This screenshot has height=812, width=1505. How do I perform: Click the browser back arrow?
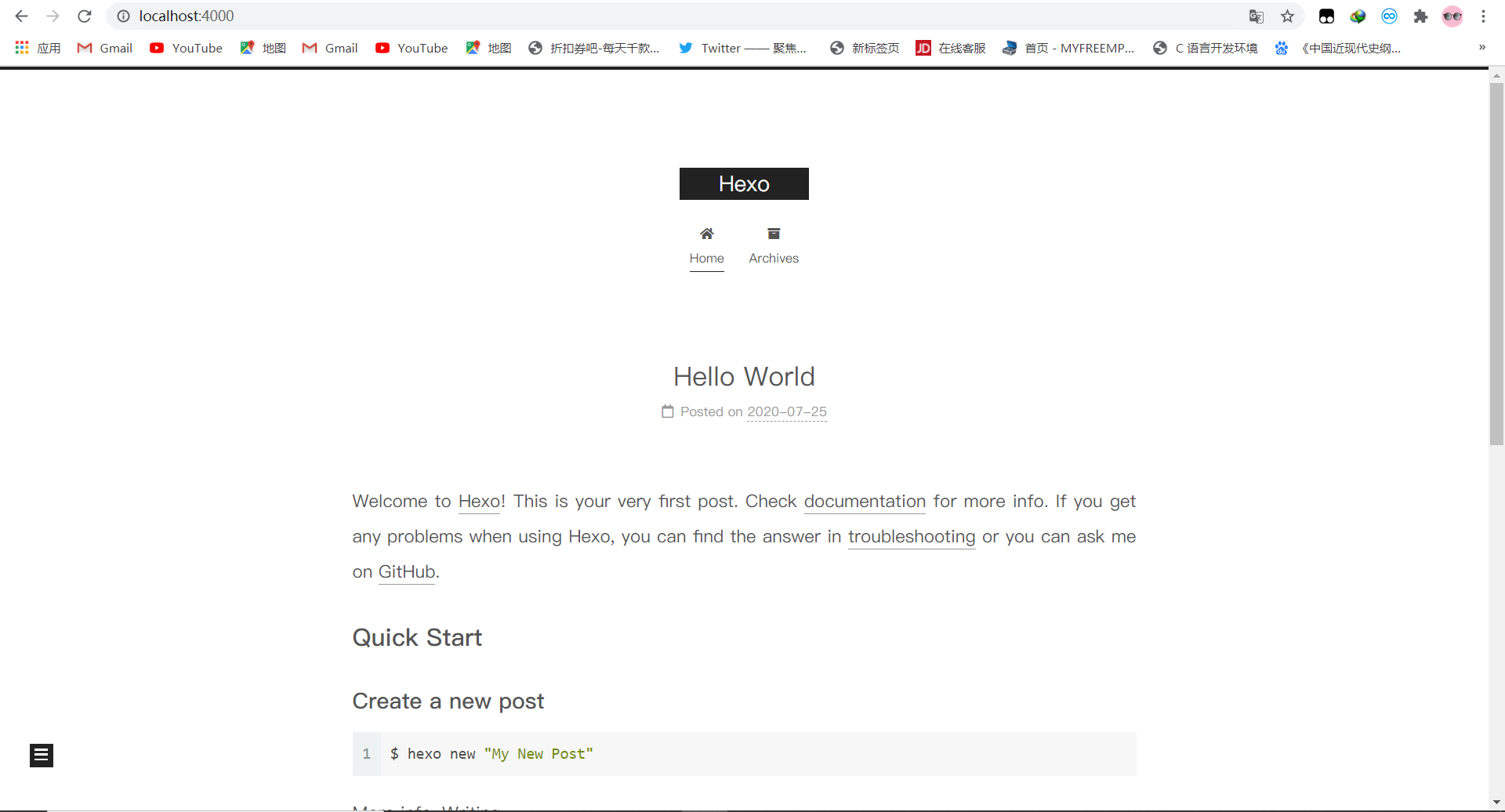coord(21,16)
